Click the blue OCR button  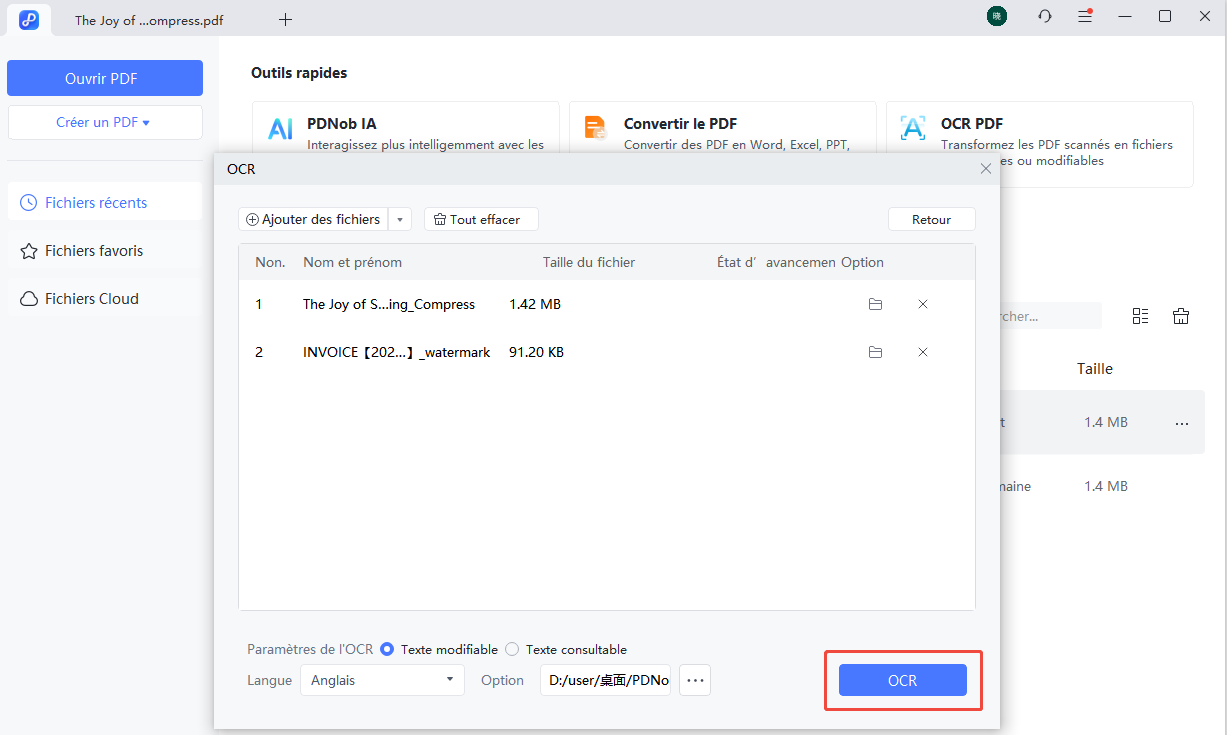point(902,680)
